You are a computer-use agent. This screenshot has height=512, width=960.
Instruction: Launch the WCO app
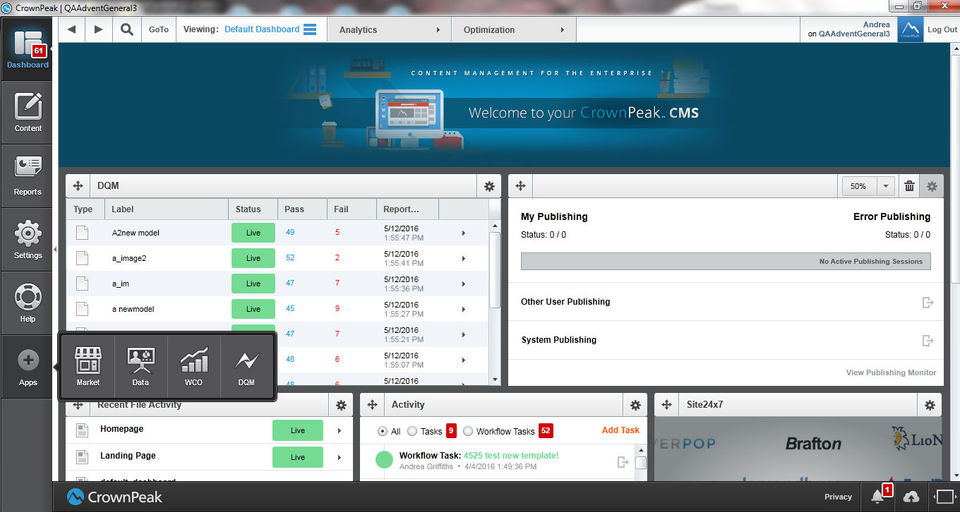tap(193, 366)
